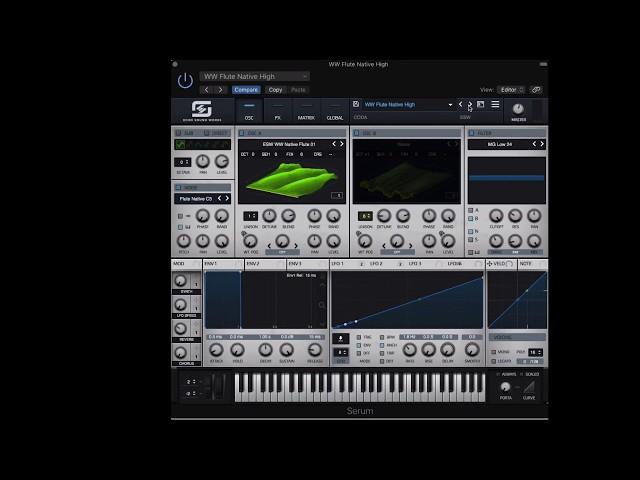Enable the Sub oscillator
This screenshot has width=640, height=480.
(178, 133)
